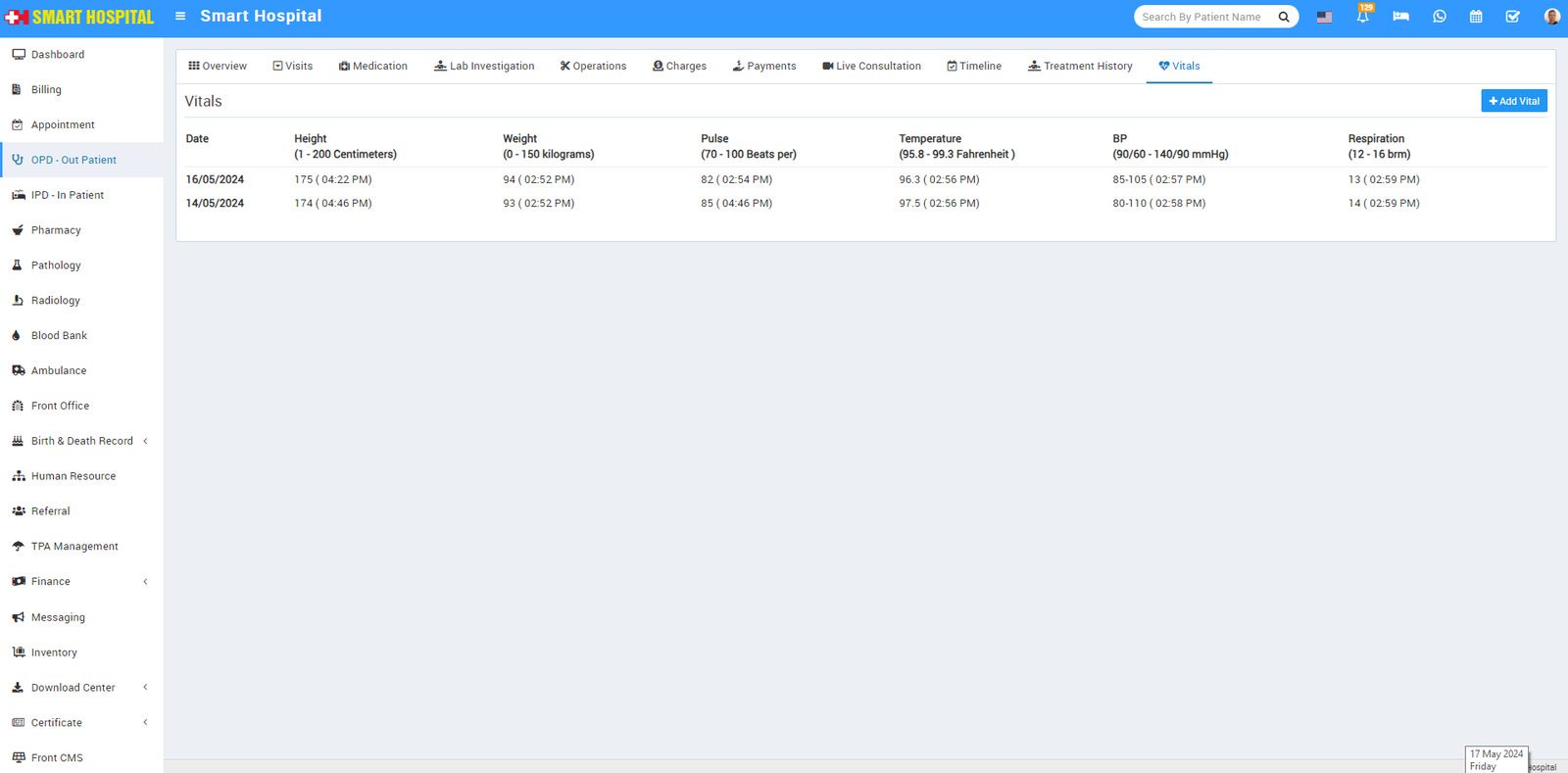Go to Pharmacy in the sidebar
This screenshot has width=1568, height=773.
56,230
